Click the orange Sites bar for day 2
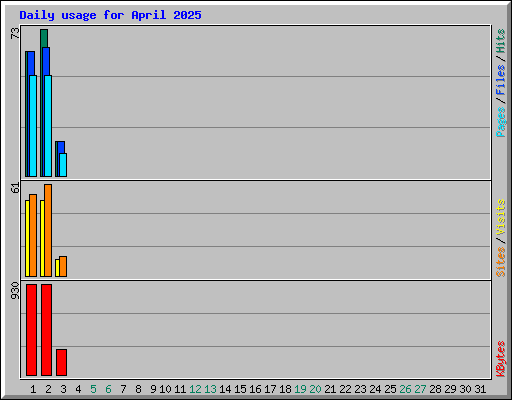Screen dimensions: 512x400 tap(48, 230)
